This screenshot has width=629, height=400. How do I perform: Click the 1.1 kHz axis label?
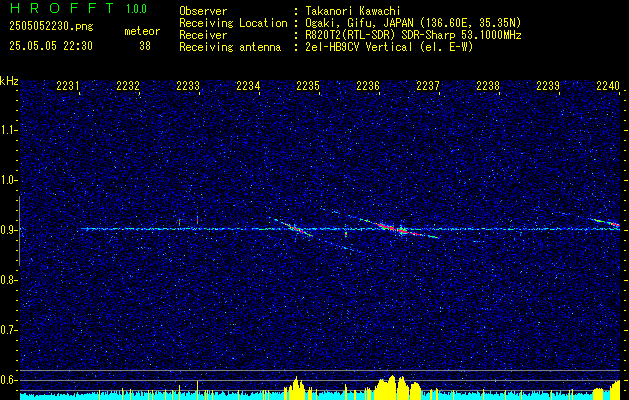pos(7,130)
